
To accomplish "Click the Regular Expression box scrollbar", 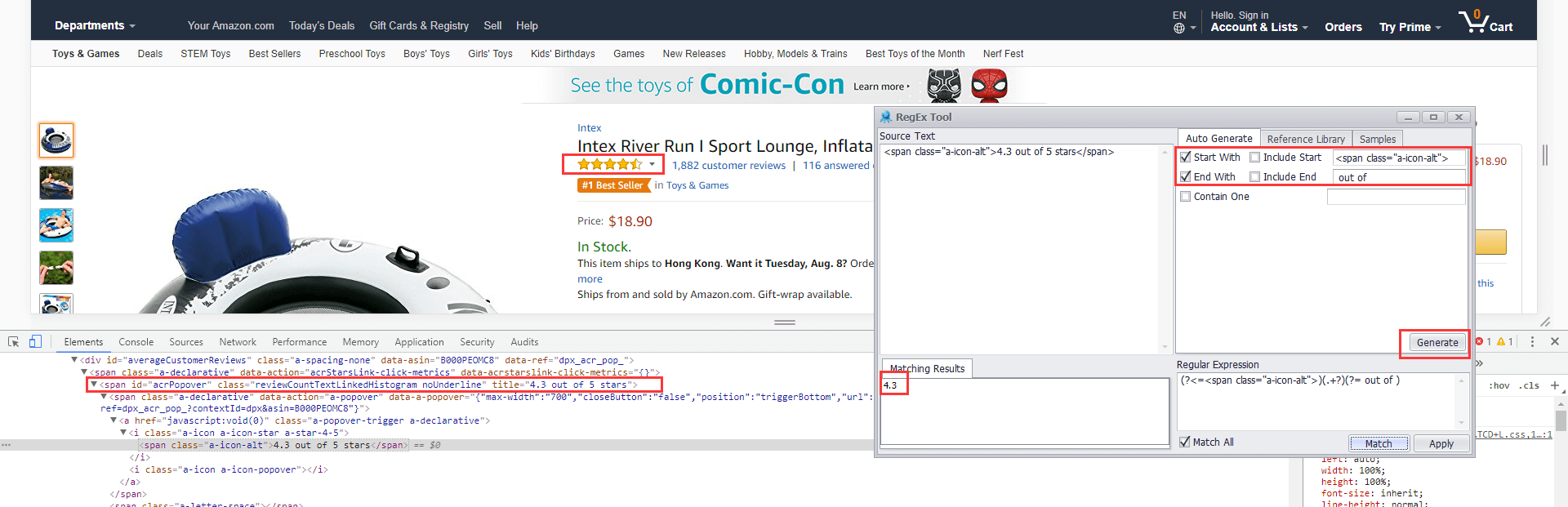I will tap(1462, 400).
